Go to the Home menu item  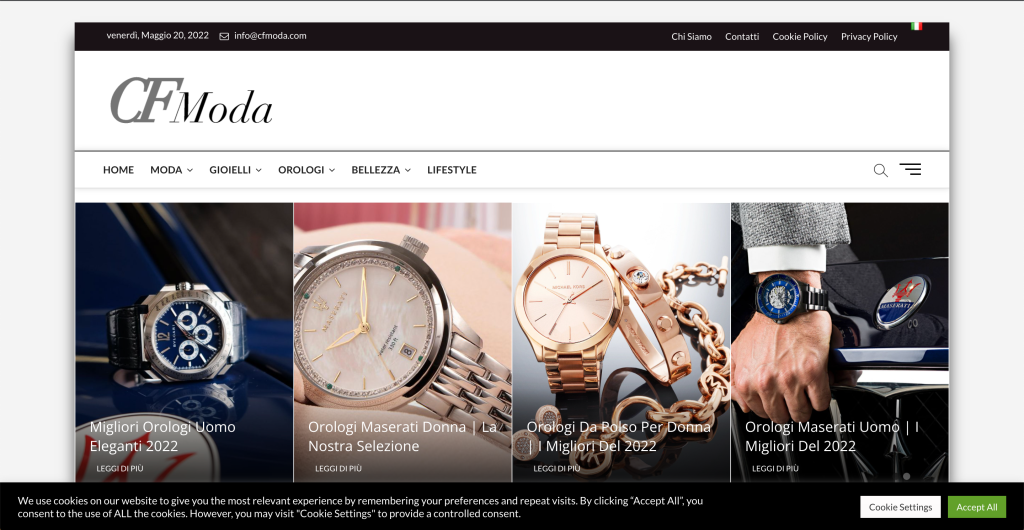(118, 170)
